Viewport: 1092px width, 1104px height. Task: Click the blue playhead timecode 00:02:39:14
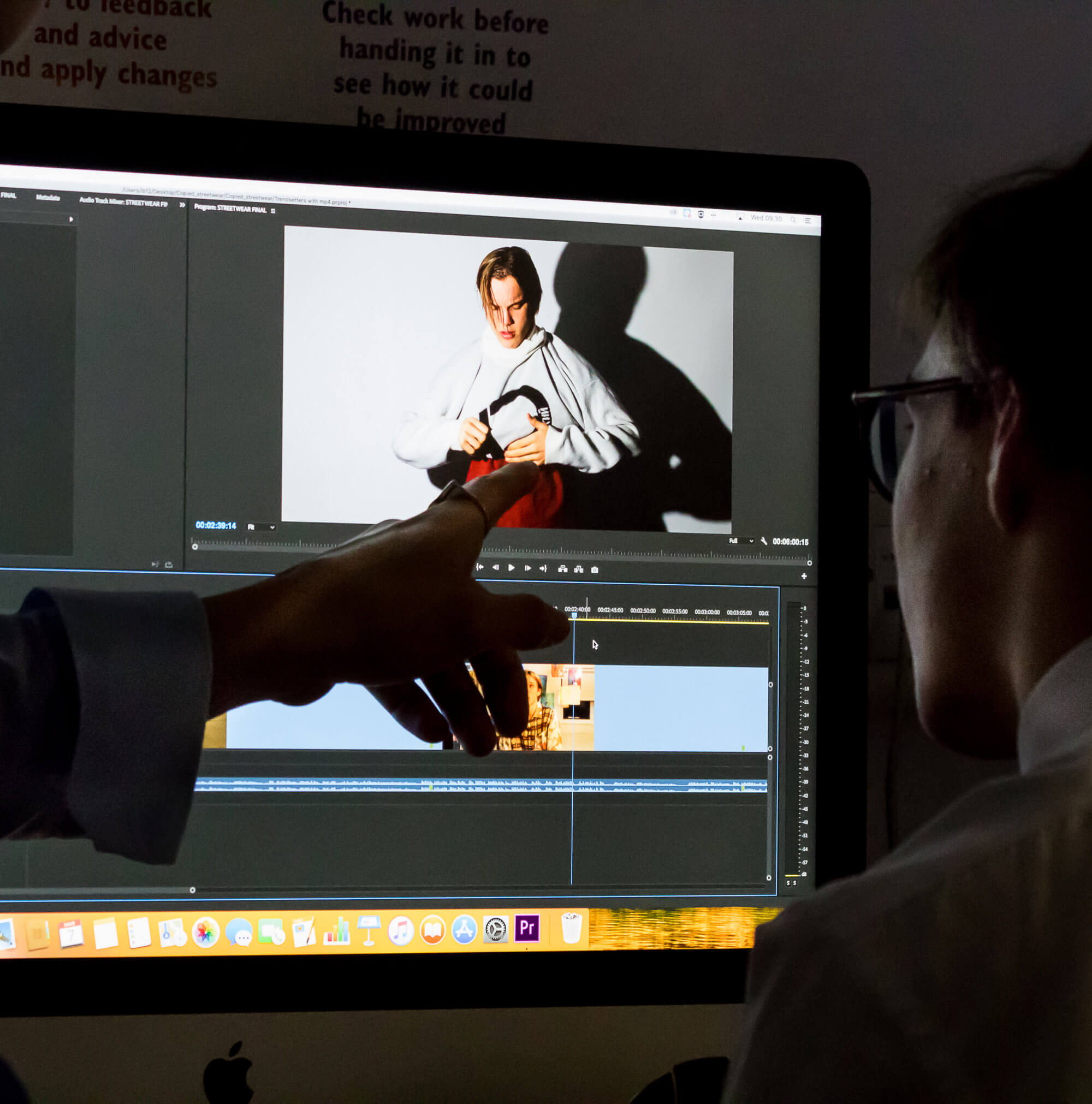pyautogui.click(x=216, y=525)
